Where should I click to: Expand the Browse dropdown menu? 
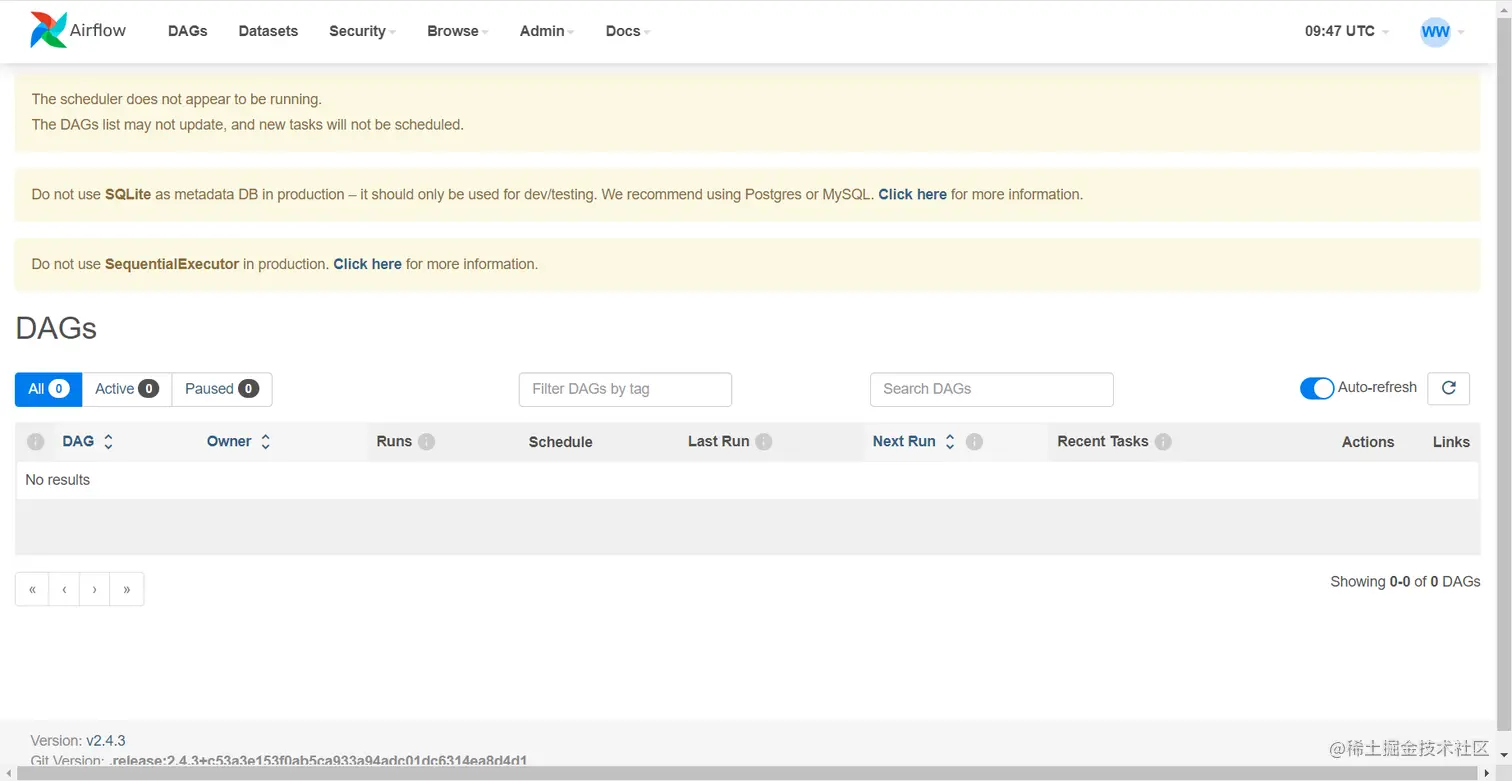click(457, 31)
